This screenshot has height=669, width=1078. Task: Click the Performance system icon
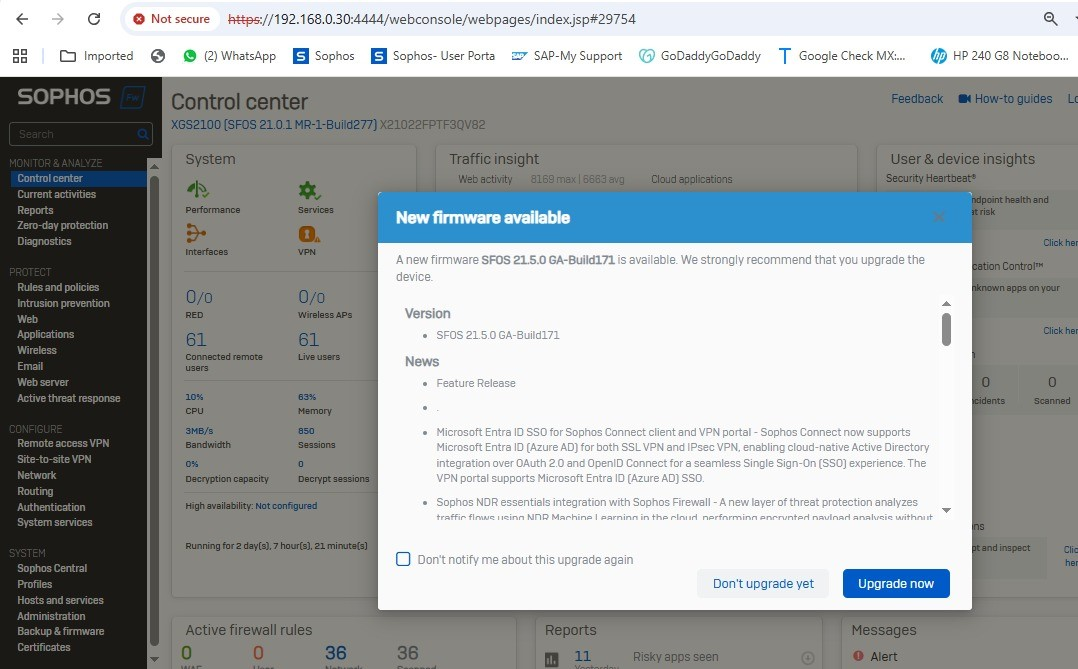(197, 190)
